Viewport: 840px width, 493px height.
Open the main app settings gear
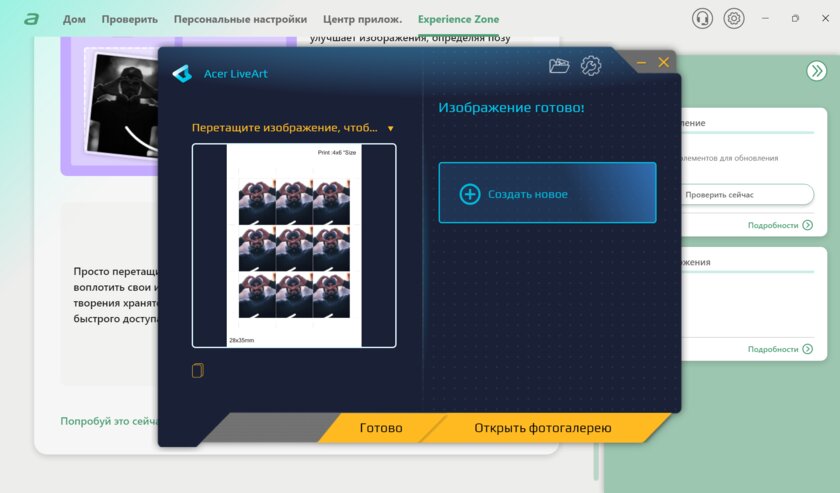coord(734,19)
